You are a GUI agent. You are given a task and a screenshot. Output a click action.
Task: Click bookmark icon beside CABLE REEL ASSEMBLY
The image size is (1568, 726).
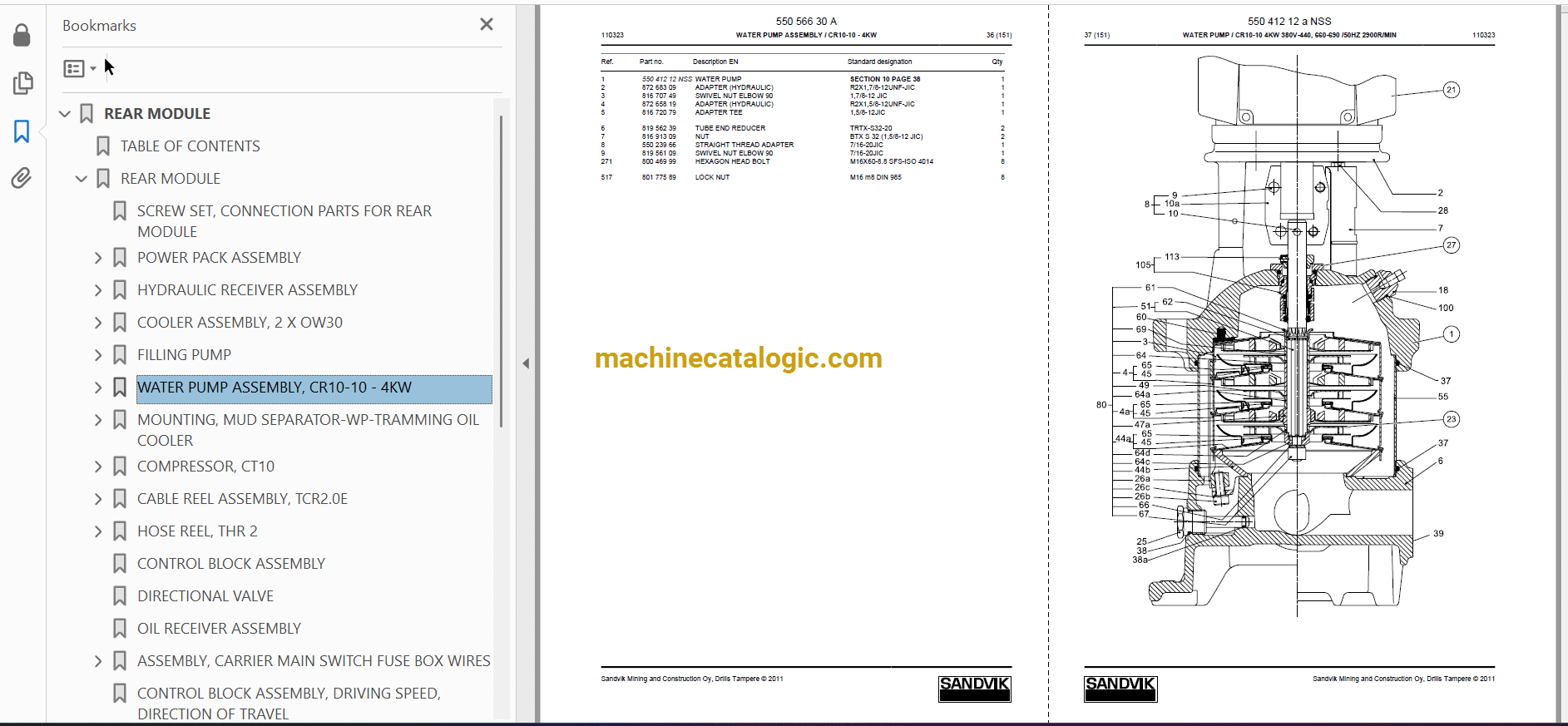(120, 499)
